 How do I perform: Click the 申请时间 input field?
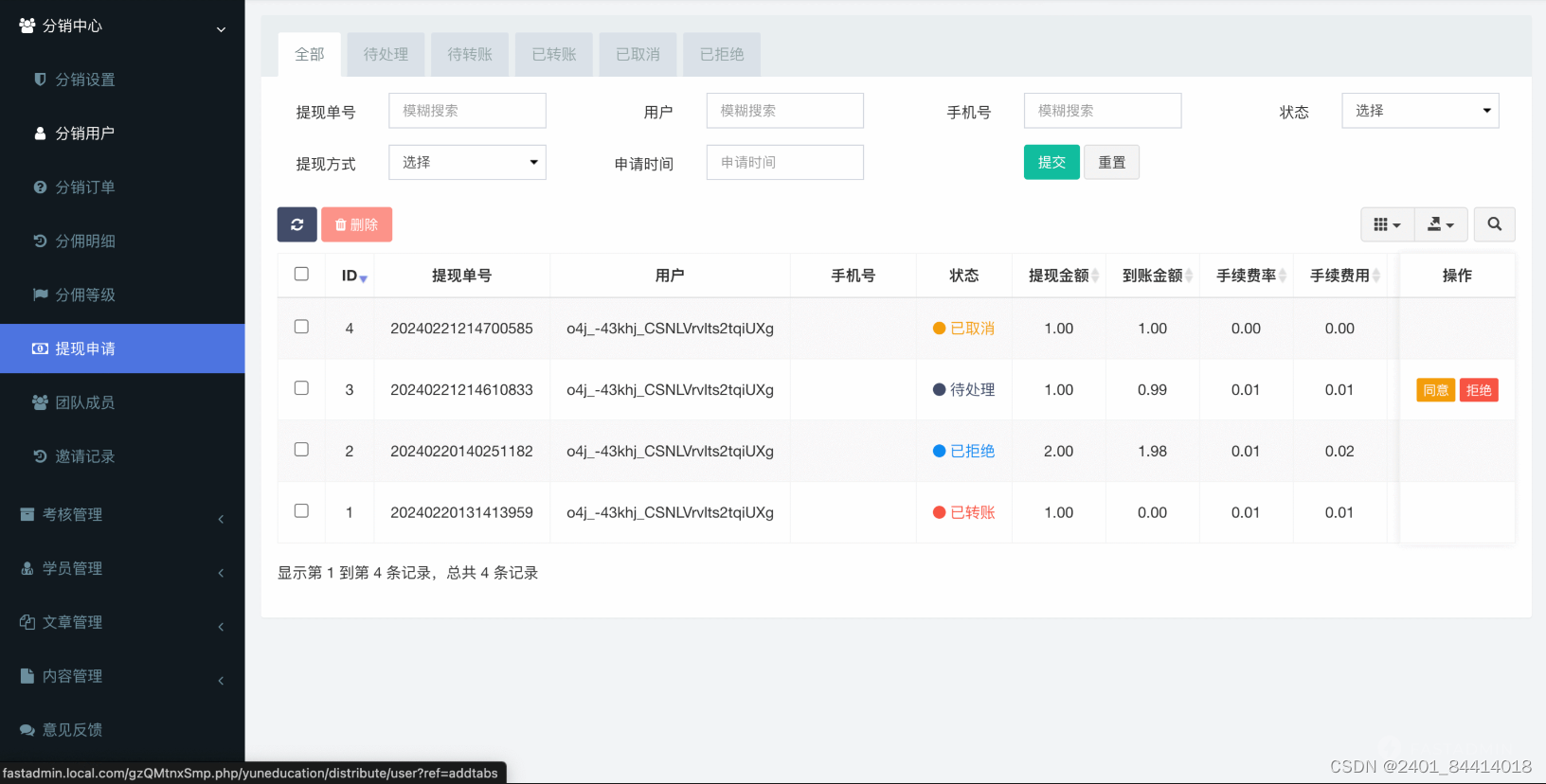pyautogui.click(x=785, y=162)
